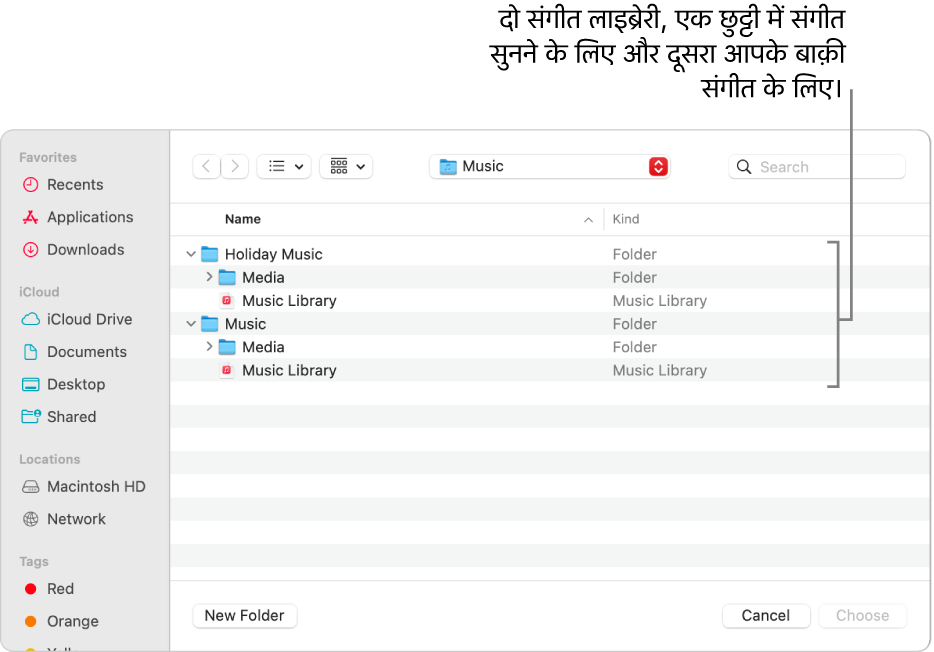Click Media folder icon inside Music folder
934x652 pixels.
tap(227, 347)
